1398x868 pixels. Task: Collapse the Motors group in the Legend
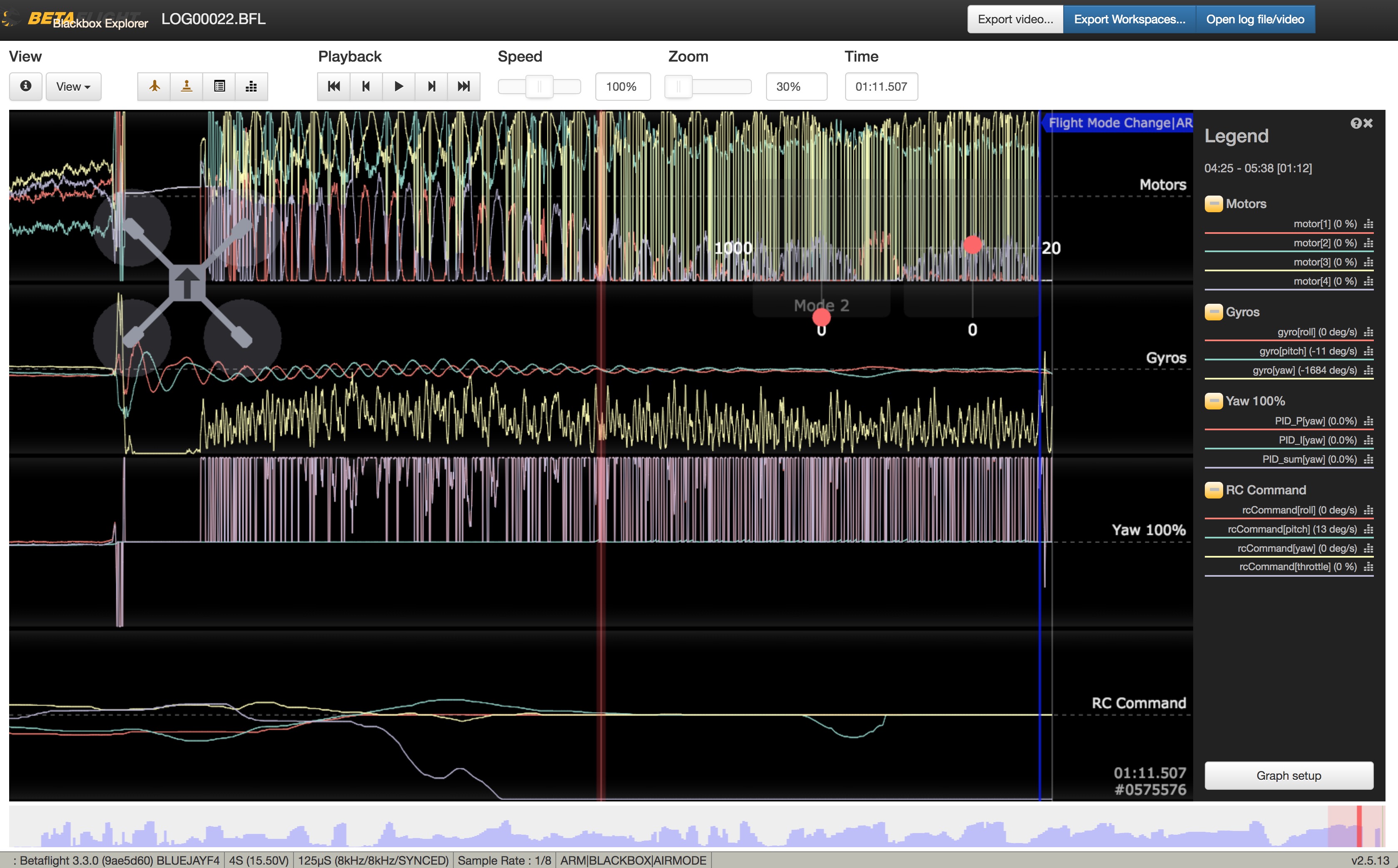pyautogui.click(x=1214, y=203)
